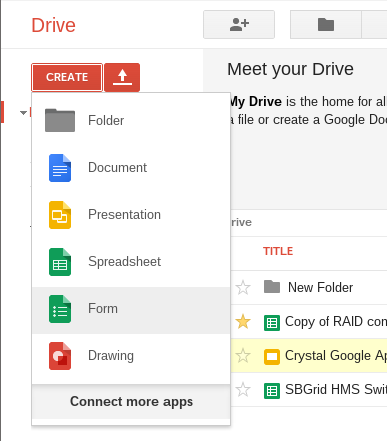
Task: Choose Document from the Create menu
Action: (x=131, y=168)
